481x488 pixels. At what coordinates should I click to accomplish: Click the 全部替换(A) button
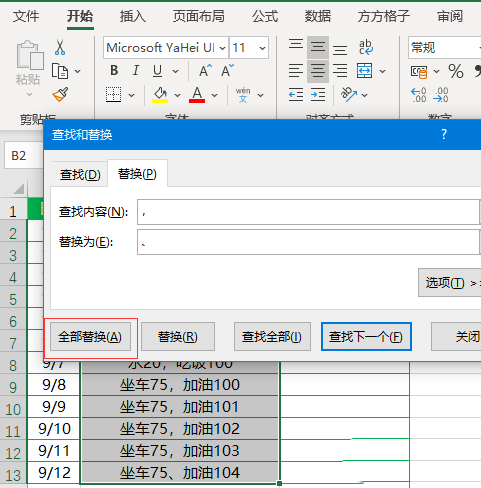(90, 337)
